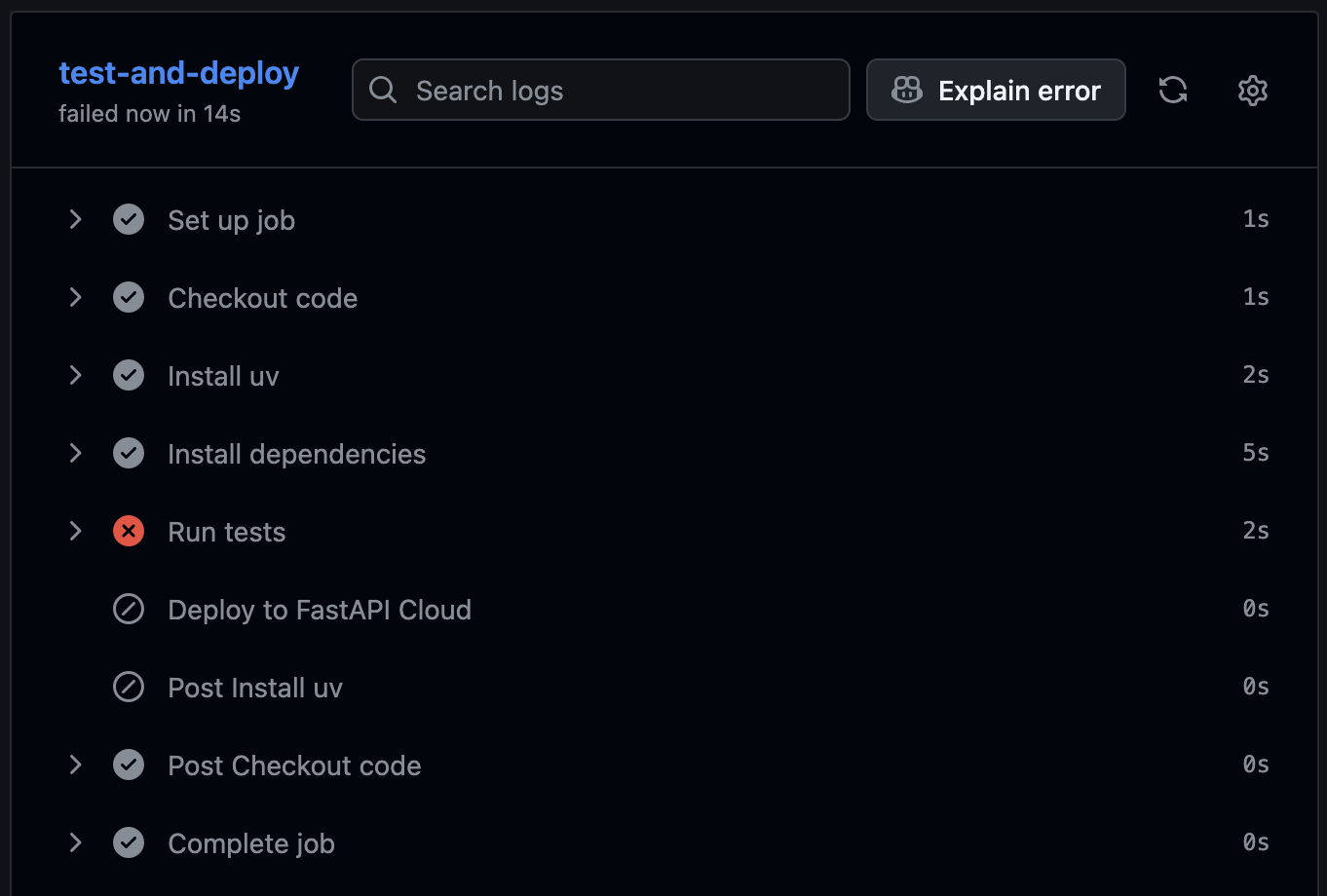Click the 0s duration of Complete job
The width and height of the screenshot is (1327, 896).
(x=1256, y=842)
